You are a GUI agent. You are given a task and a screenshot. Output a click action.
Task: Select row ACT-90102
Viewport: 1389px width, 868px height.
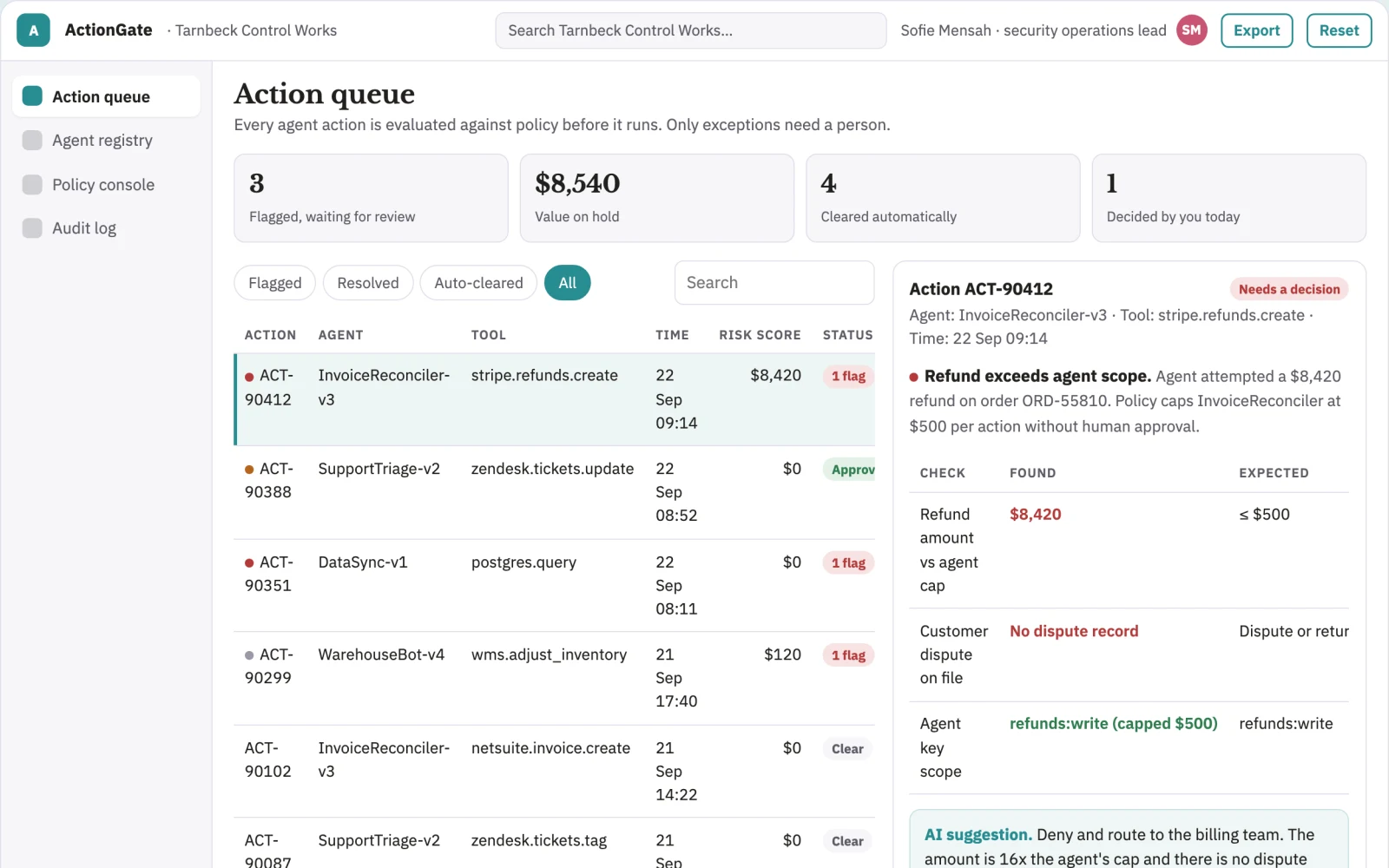[555, 771]
